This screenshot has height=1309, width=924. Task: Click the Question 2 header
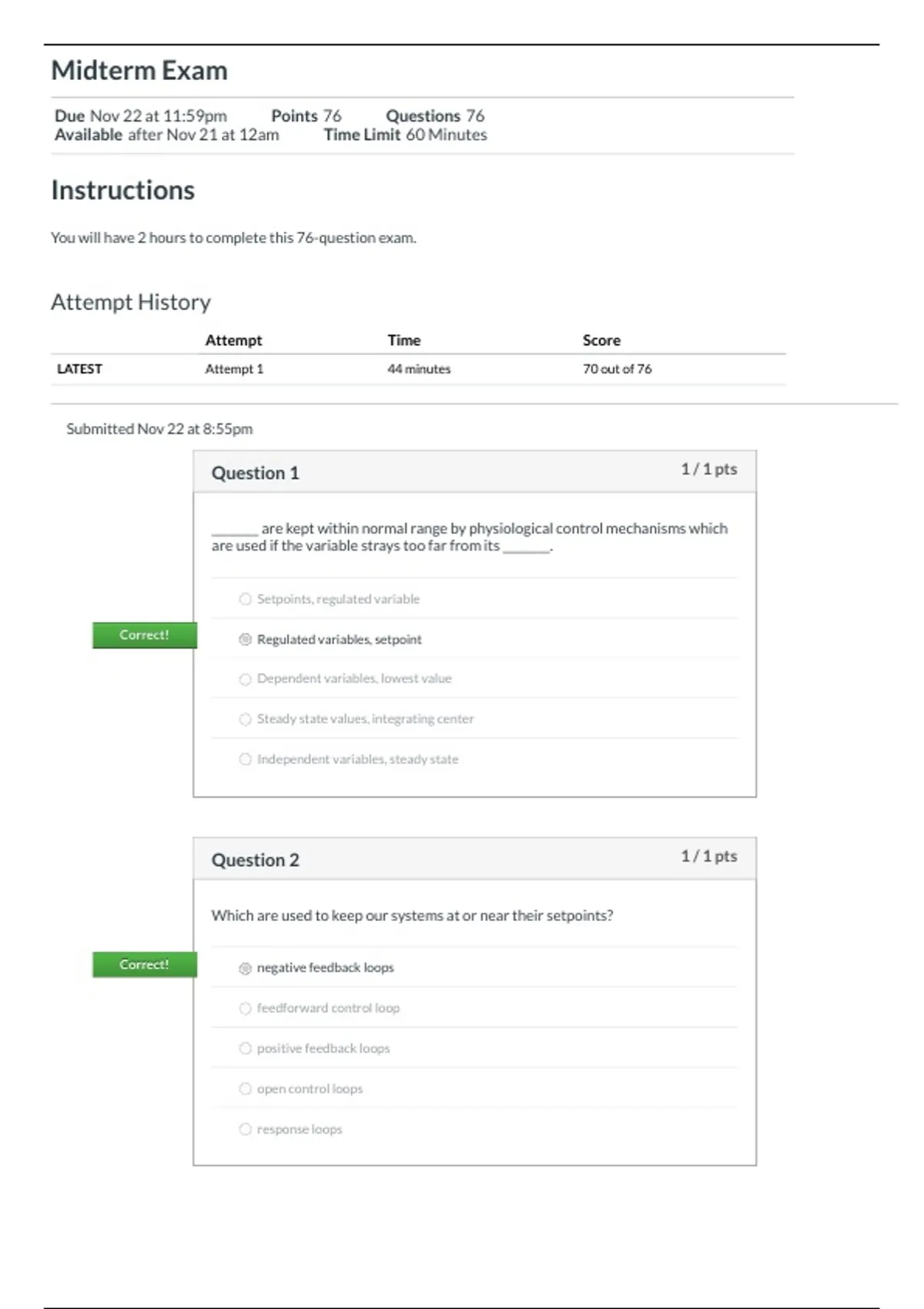tap(255, 860)
